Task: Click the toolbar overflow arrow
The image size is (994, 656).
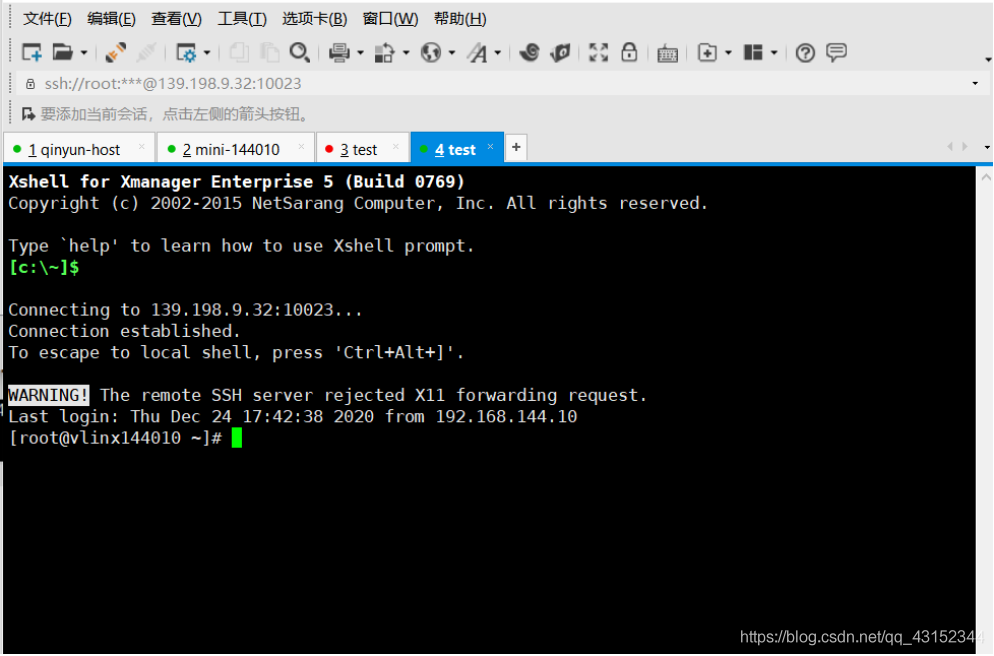Action: (988, 59)
